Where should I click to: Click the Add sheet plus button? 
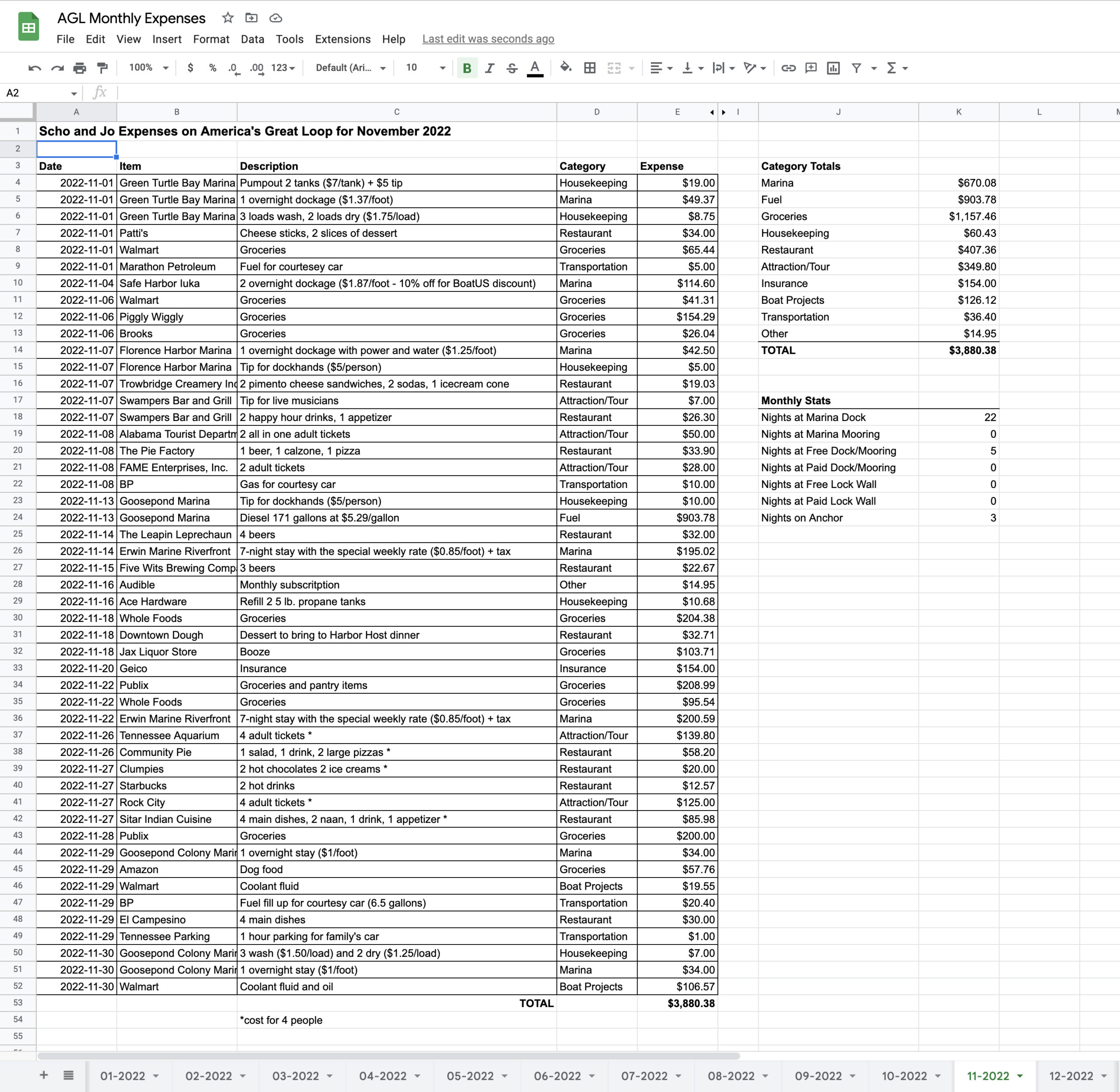[44, 1075]
